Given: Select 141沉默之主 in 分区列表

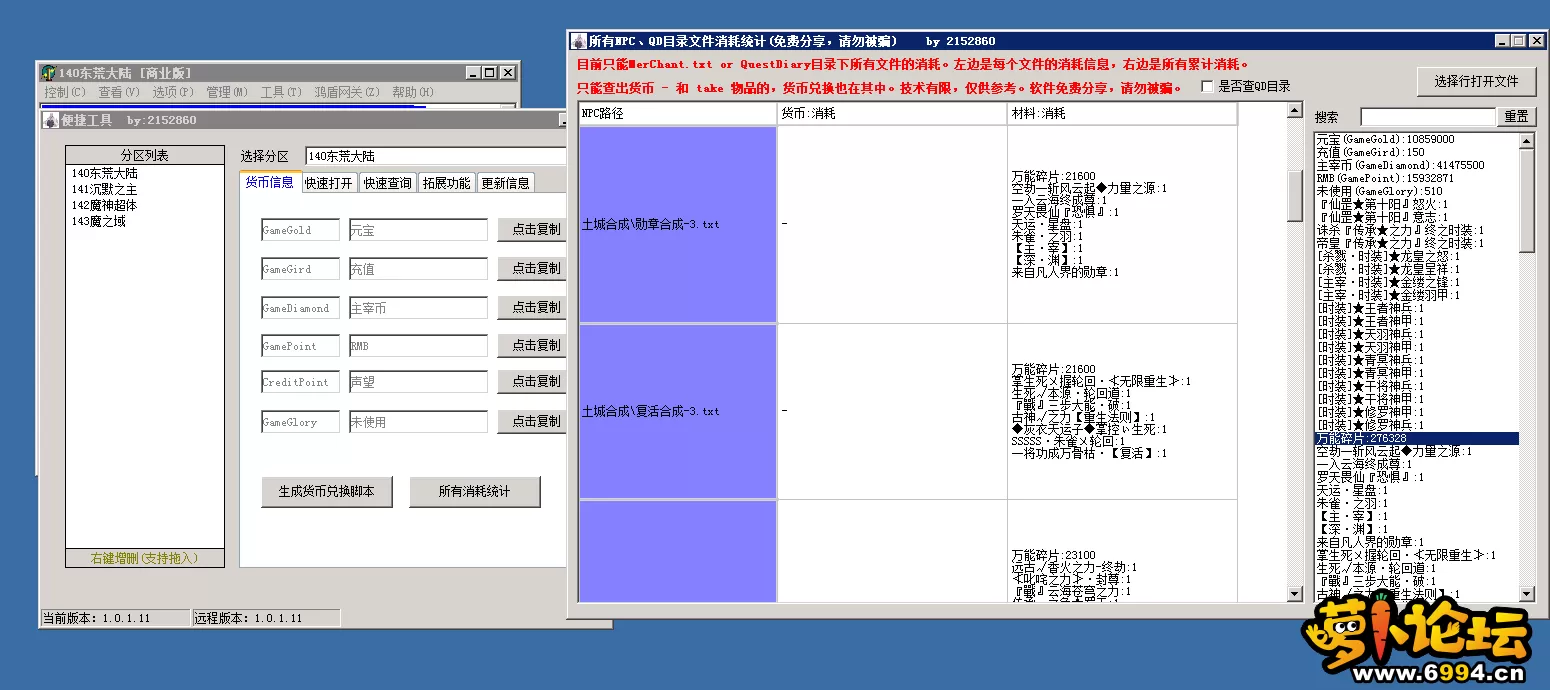Looking at the screenshot, I should 145,189.
